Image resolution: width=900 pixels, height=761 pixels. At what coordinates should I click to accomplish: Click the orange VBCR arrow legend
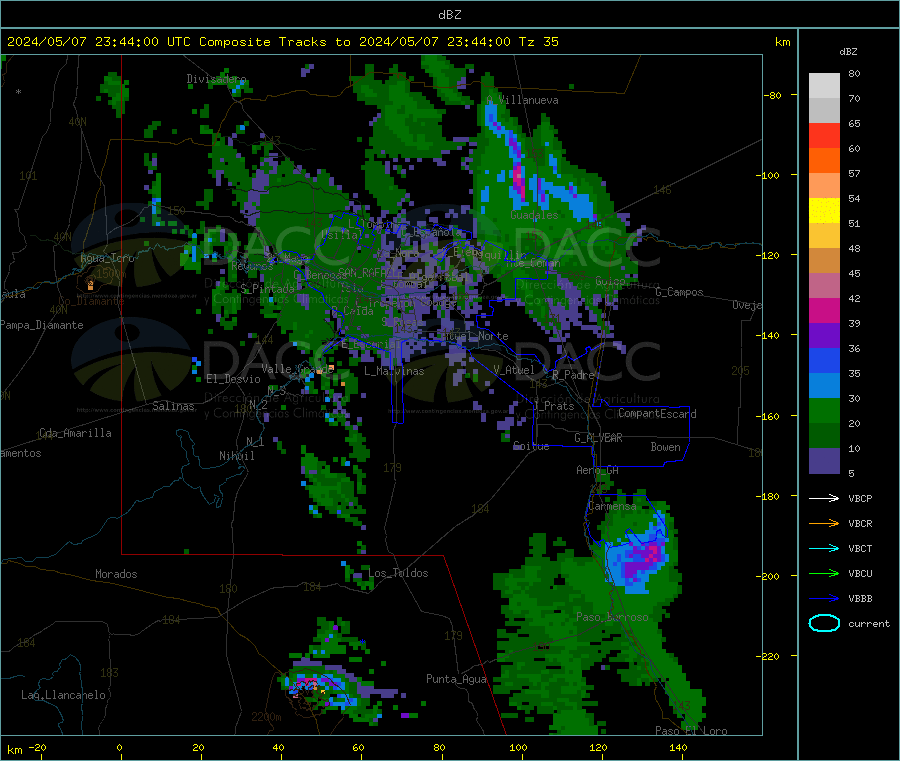tap(824, 523)
